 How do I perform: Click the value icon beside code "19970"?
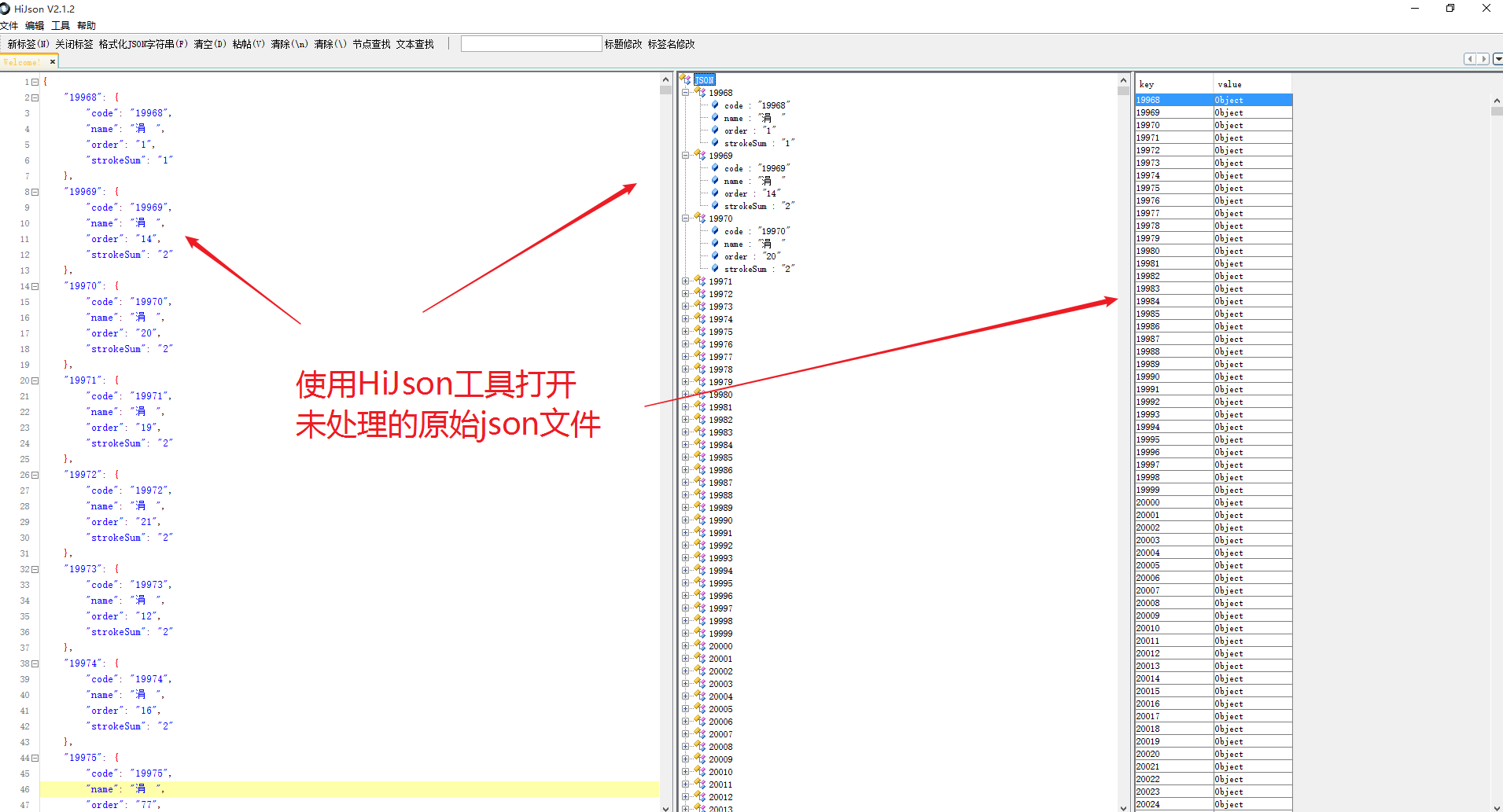715,230
